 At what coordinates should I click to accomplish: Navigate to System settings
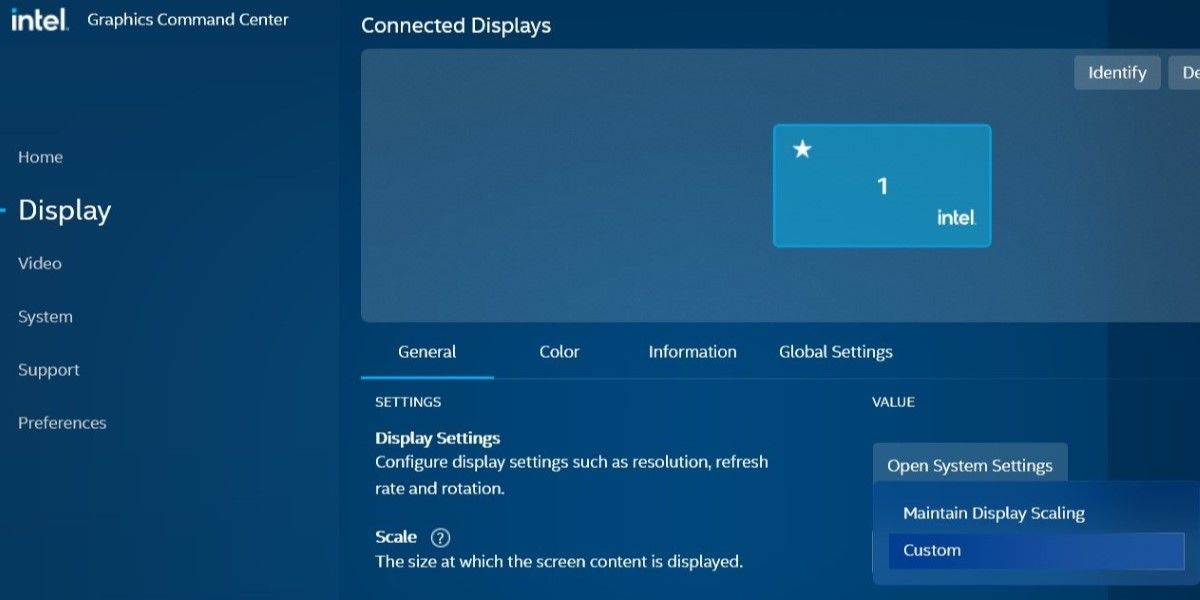(45, 316)
